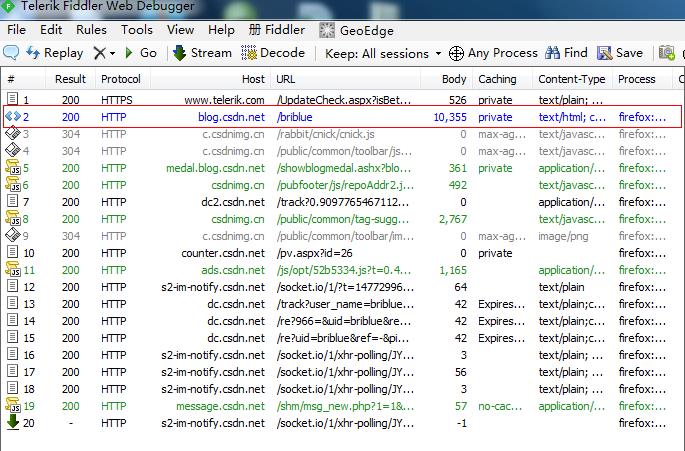Select host medal.blog.csdn.net
Viewport: 685px width, 451px height.
pyautogui.click(x=215, y=168)
